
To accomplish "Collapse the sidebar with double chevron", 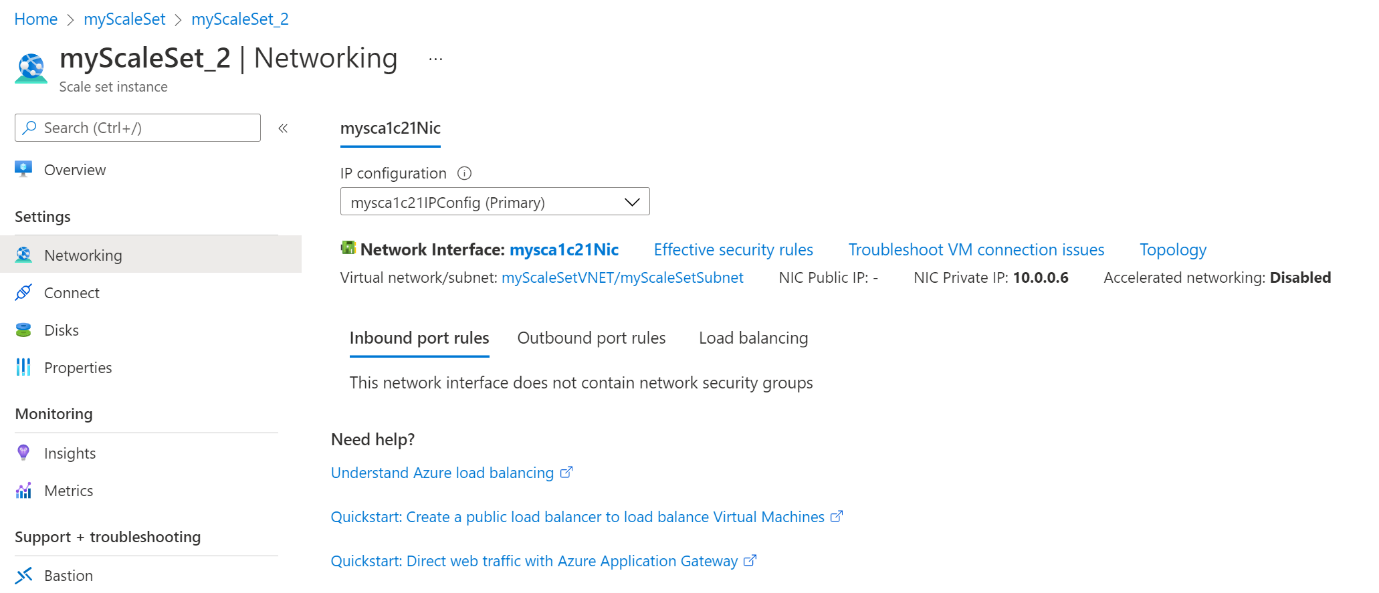I will coord(283,128).
